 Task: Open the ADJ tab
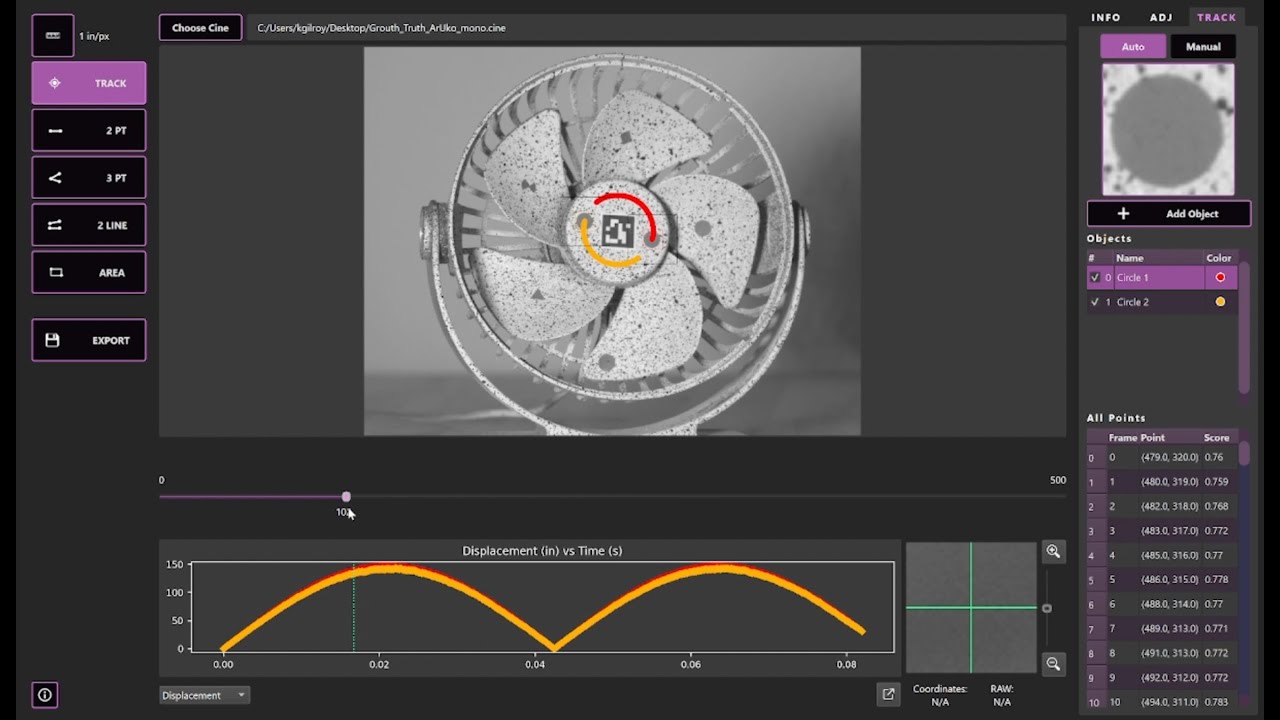pos(1161,17)
